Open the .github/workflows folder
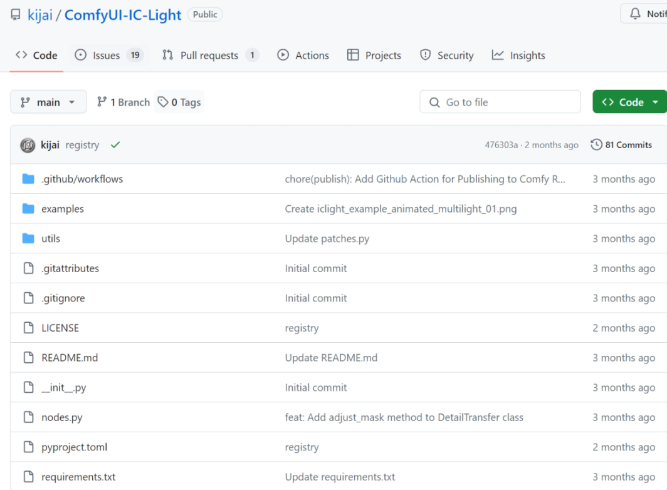Image resolution: width=667 pixels, height=490 pixels. click(x=82, y=179)
